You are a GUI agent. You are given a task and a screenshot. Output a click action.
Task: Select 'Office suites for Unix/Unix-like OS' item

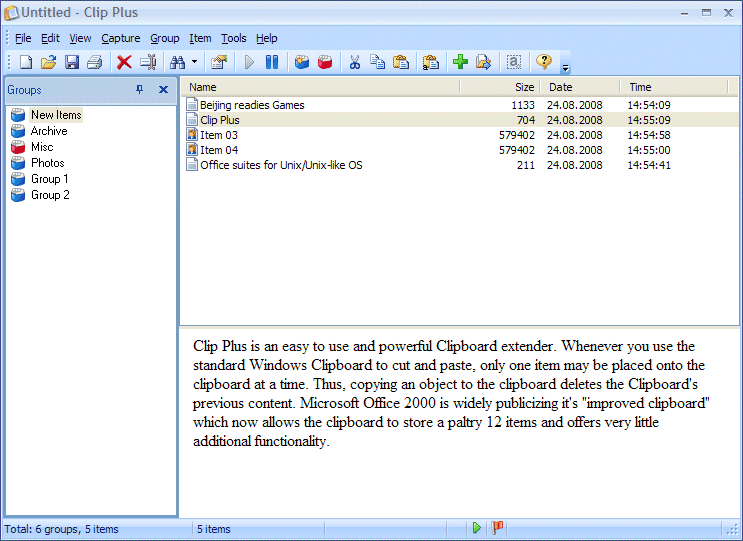point(459,165)
